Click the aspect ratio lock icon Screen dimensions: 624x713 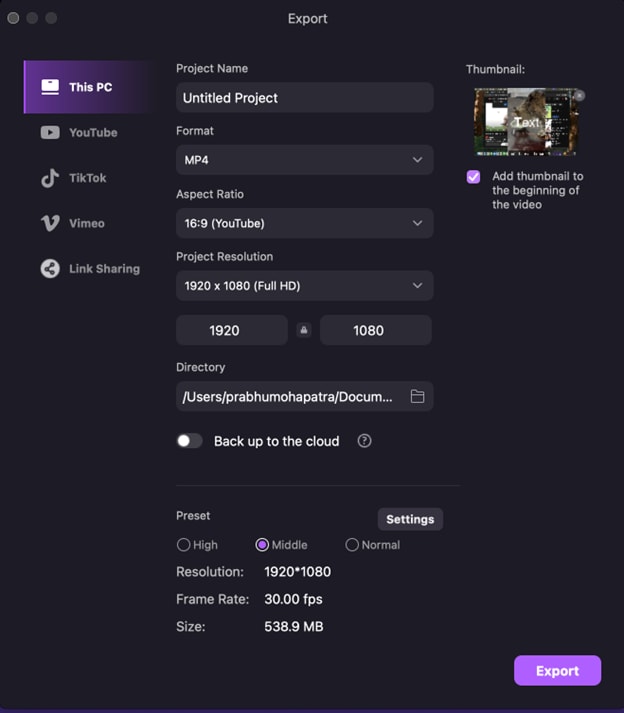coord(304,330)
